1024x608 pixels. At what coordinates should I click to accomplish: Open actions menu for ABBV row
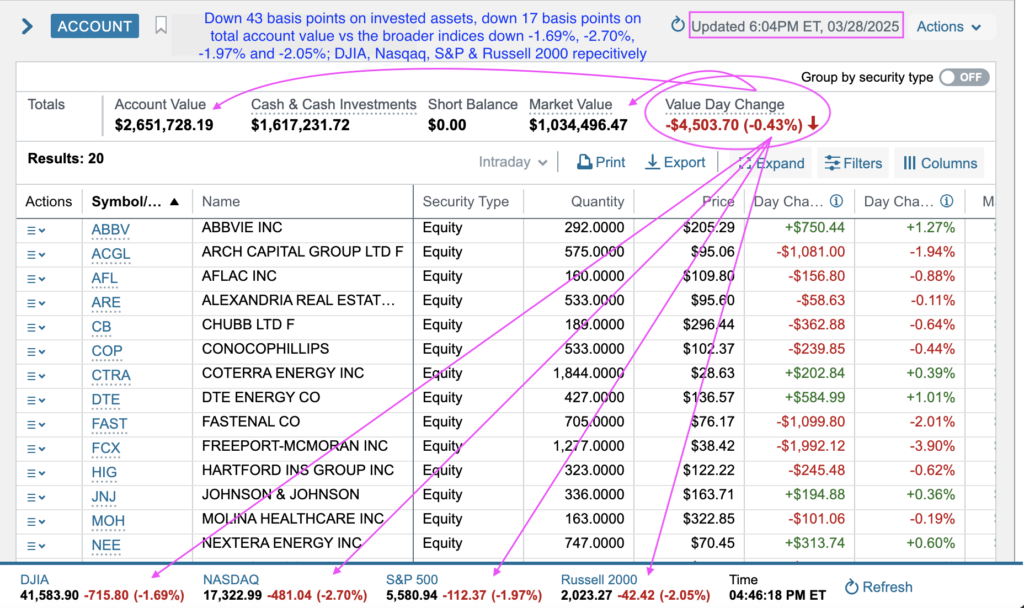coord(36,231)
